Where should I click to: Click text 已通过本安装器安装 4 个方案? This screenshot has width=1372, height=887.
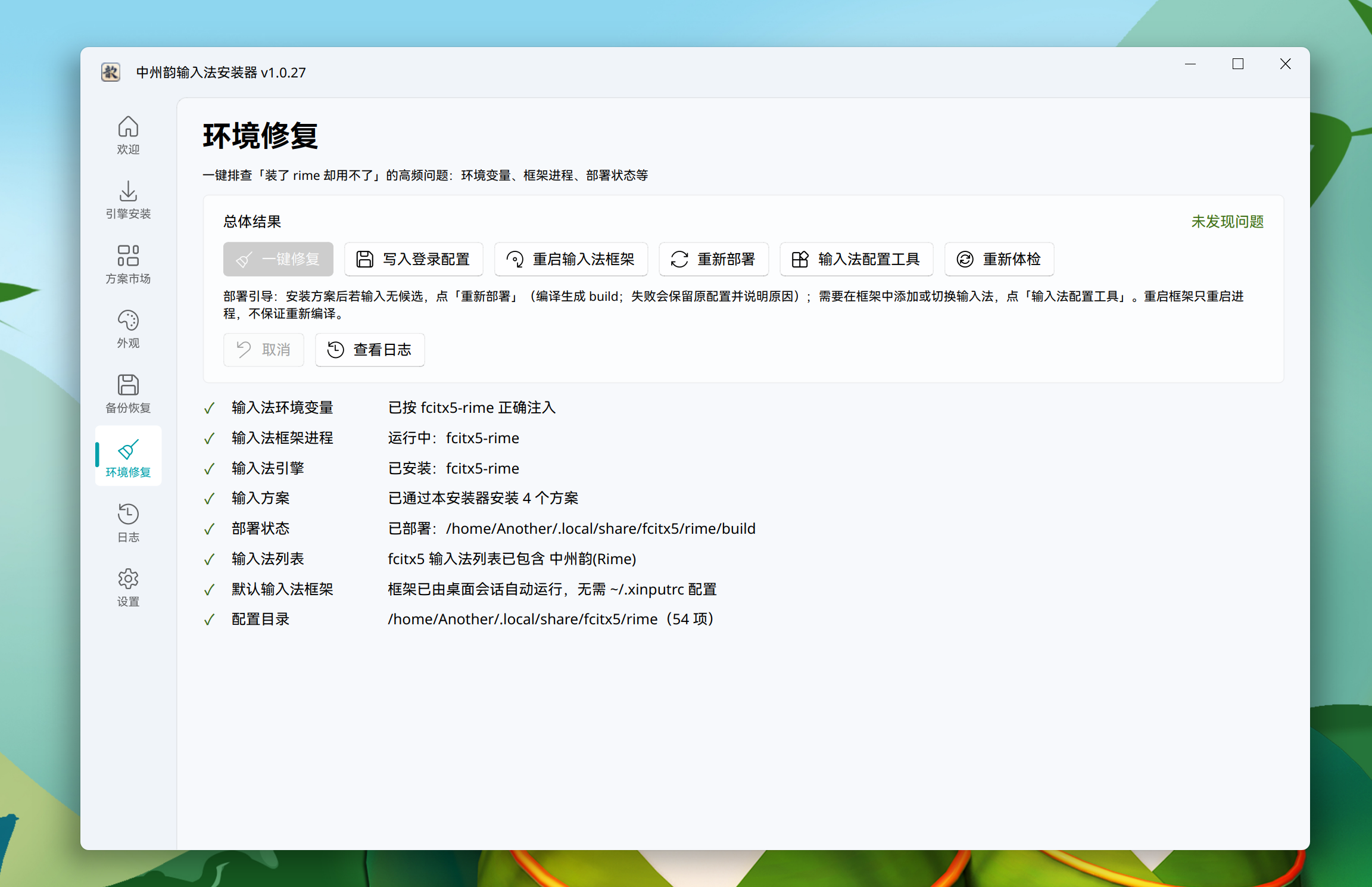(483, 499)
